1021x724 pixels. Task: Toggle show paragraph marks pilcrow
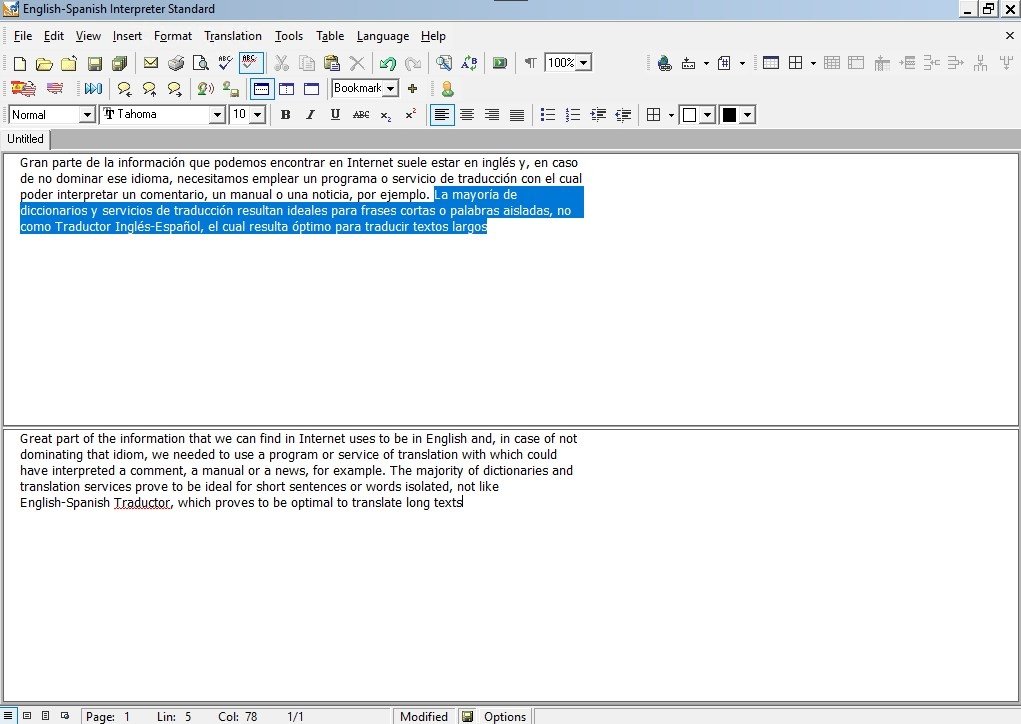[x=531, y=63]
